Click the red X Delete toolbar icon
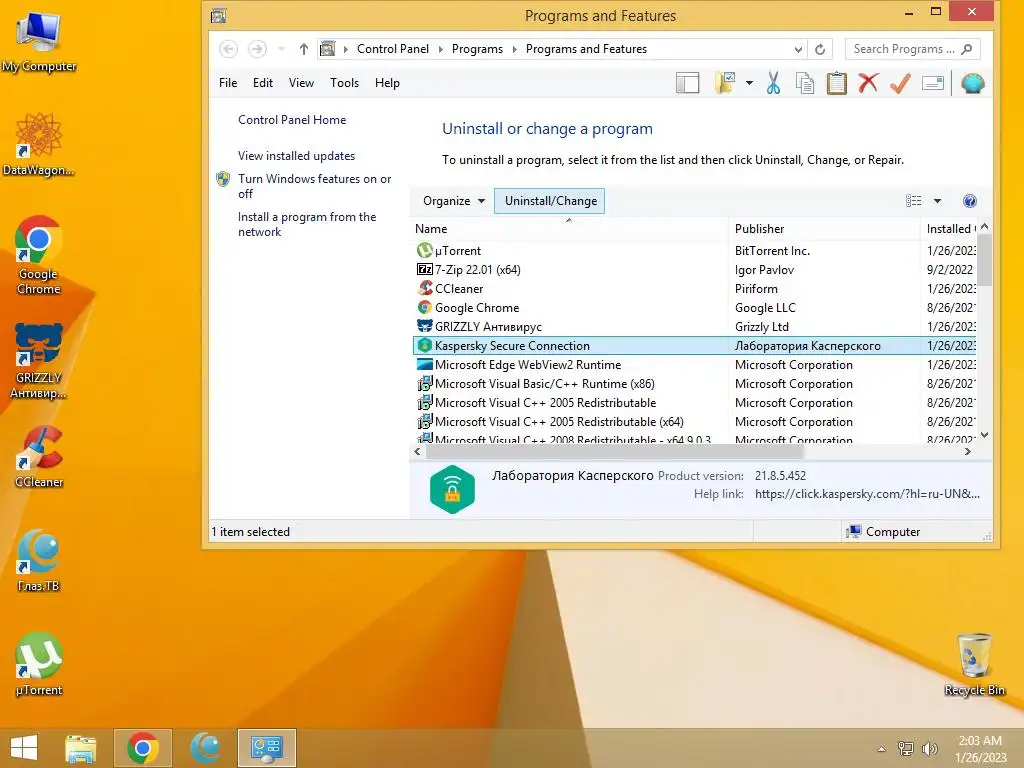Viewport: 1024px width, 768px height. coord(868,83)
